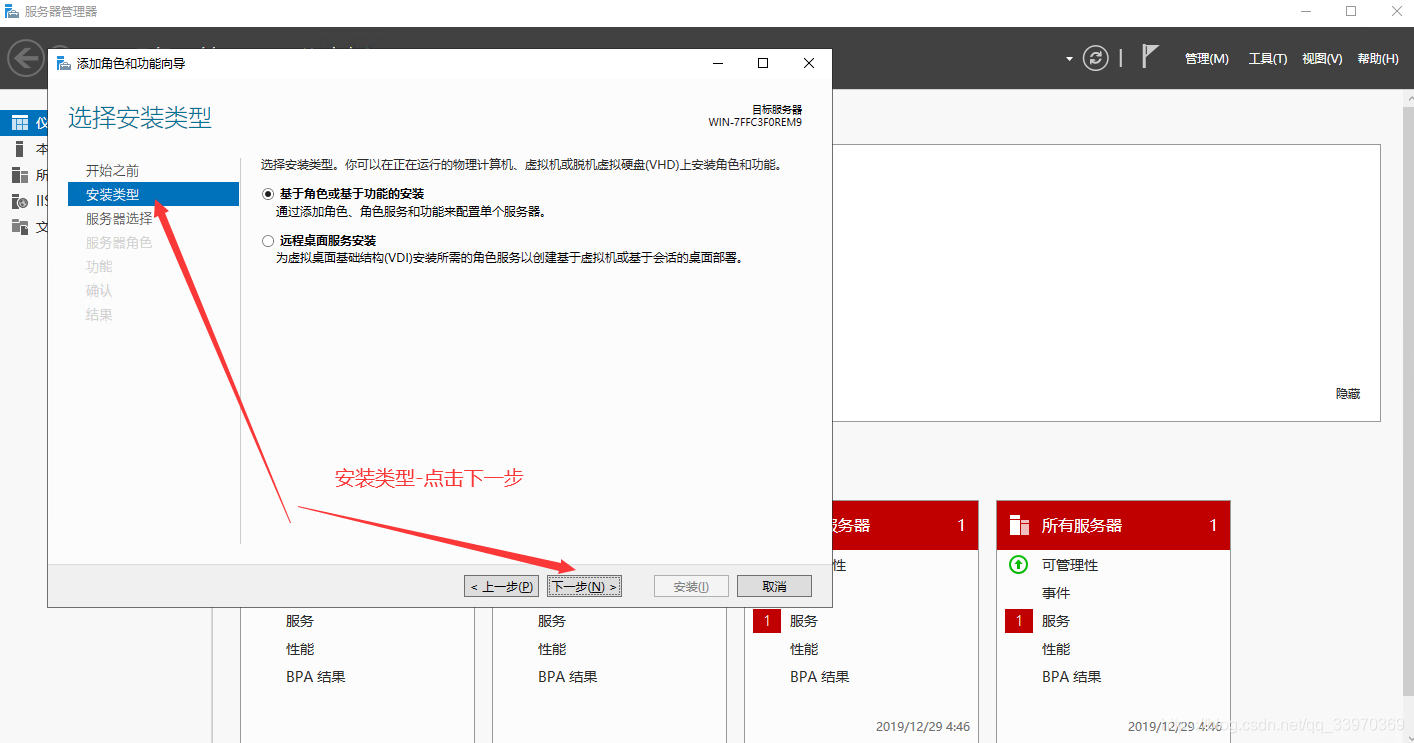The height and width of the screenshot is (743, 1414).
Task: Click the 上一步(P) button
Action: 502,586
